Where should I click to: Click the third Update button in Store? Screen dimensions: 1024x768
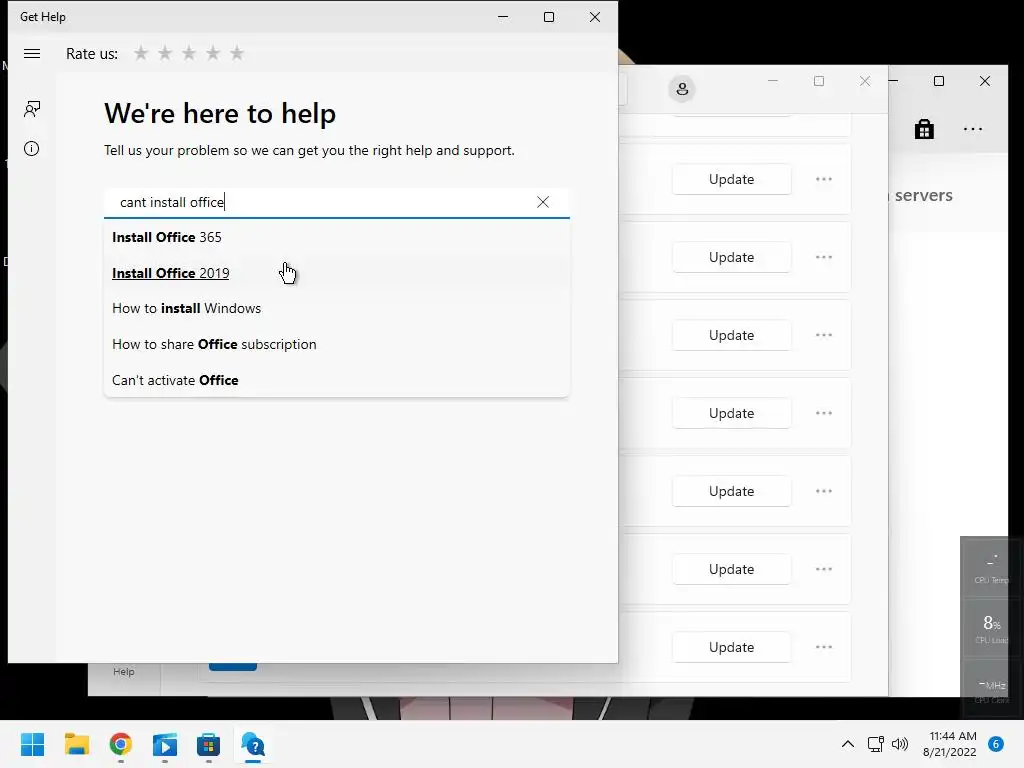pos(731,335)
